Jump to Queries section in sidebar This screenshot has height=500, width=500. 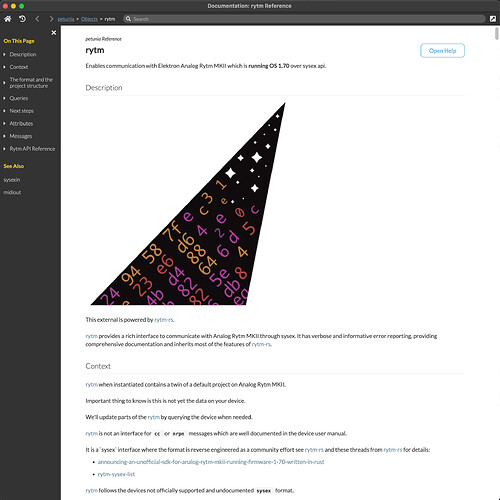[19, 98]
